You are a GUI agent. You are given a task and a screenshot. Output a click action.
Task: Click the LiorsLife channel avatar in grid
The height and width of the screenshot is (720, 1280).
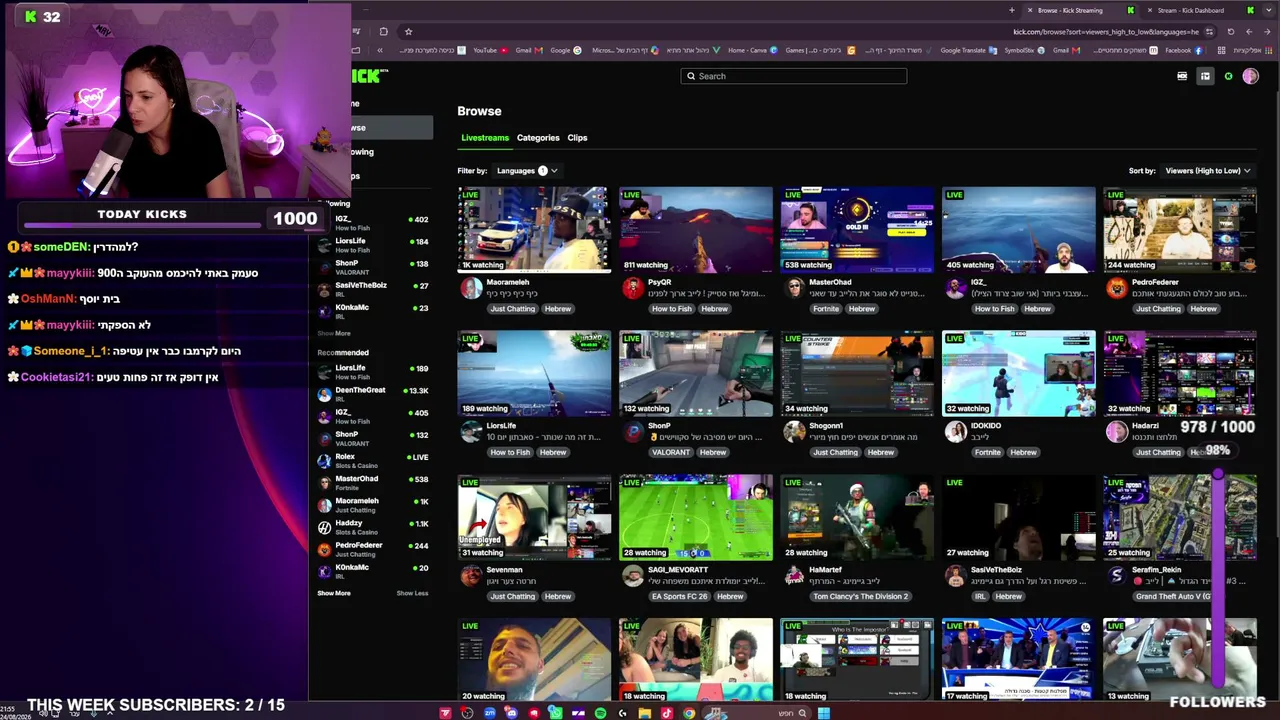click(471, 432)
